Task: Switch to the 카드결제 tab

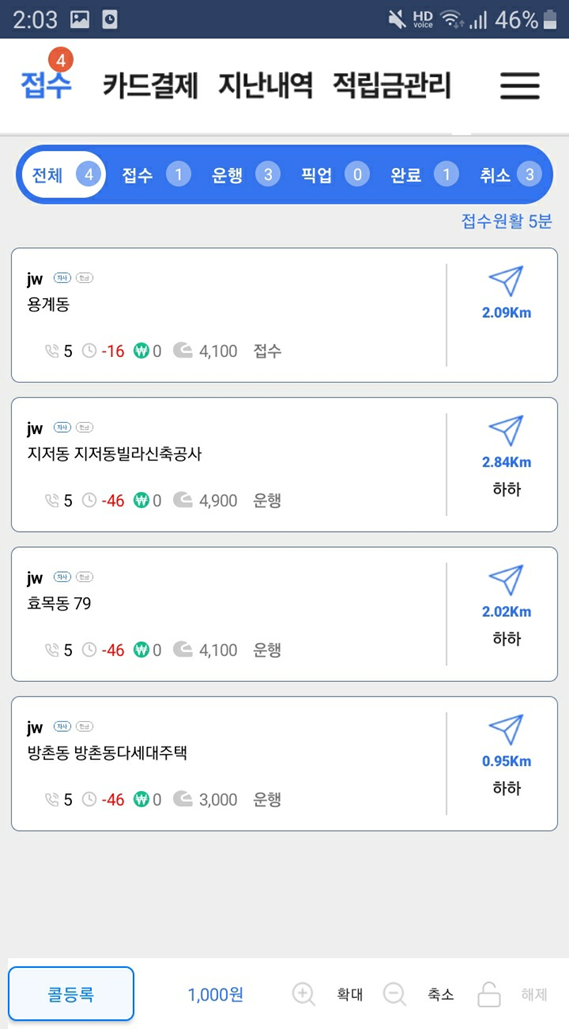Action: point(150,86)
